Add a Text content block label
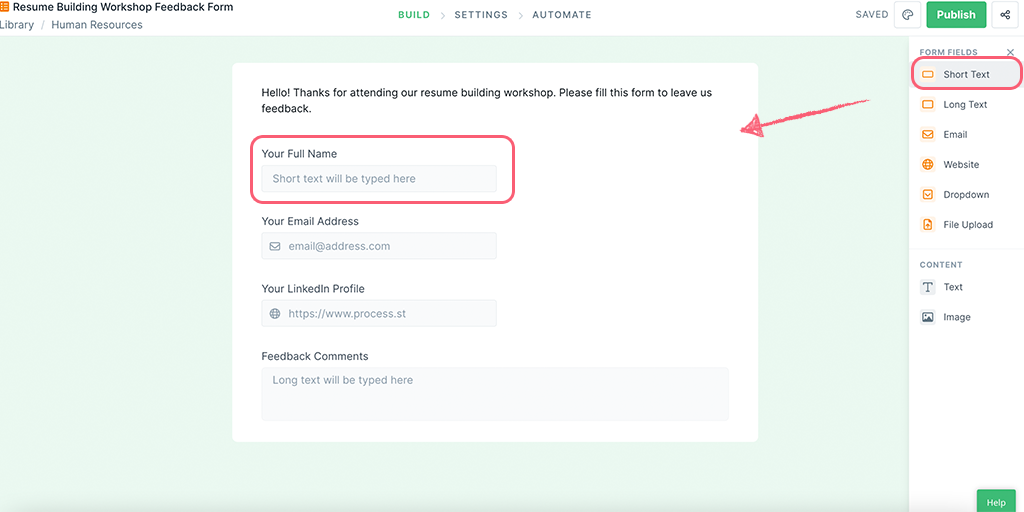 [x=953, y=287]
